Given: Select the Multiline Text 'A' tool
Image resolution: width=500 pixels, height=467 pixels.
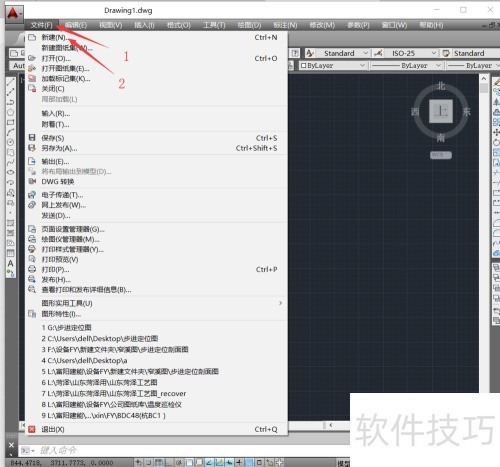Looking at the screenshot, I should click(x=11, y=263).
